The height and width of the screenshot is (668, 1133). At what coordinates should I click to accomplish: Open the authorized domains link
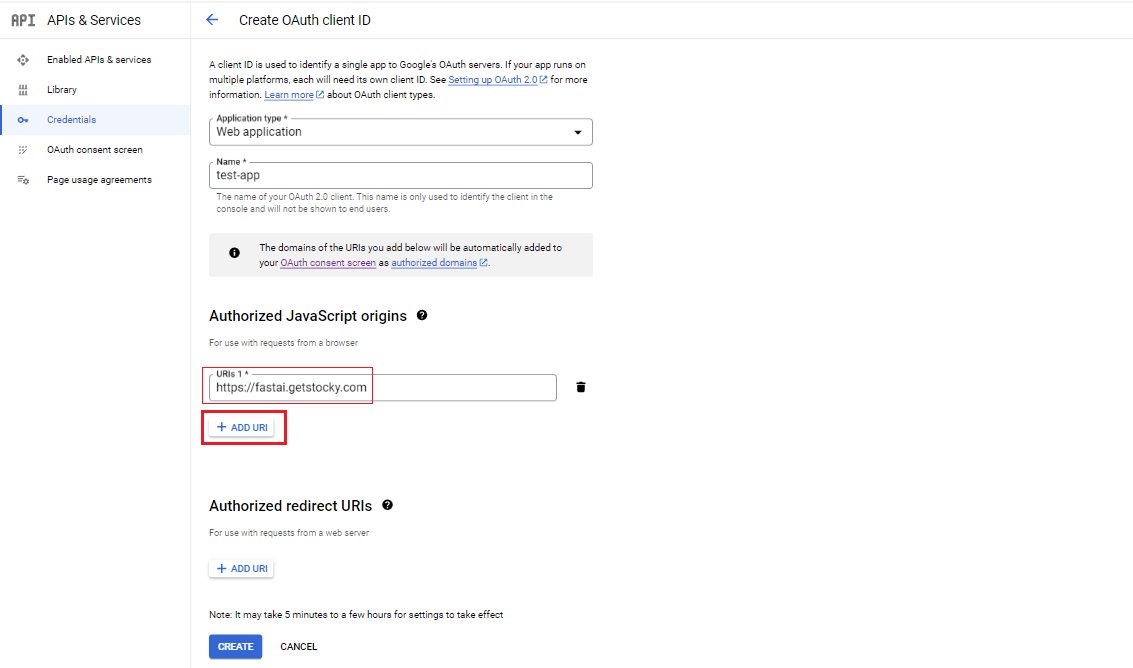click(x=435, y=263)
